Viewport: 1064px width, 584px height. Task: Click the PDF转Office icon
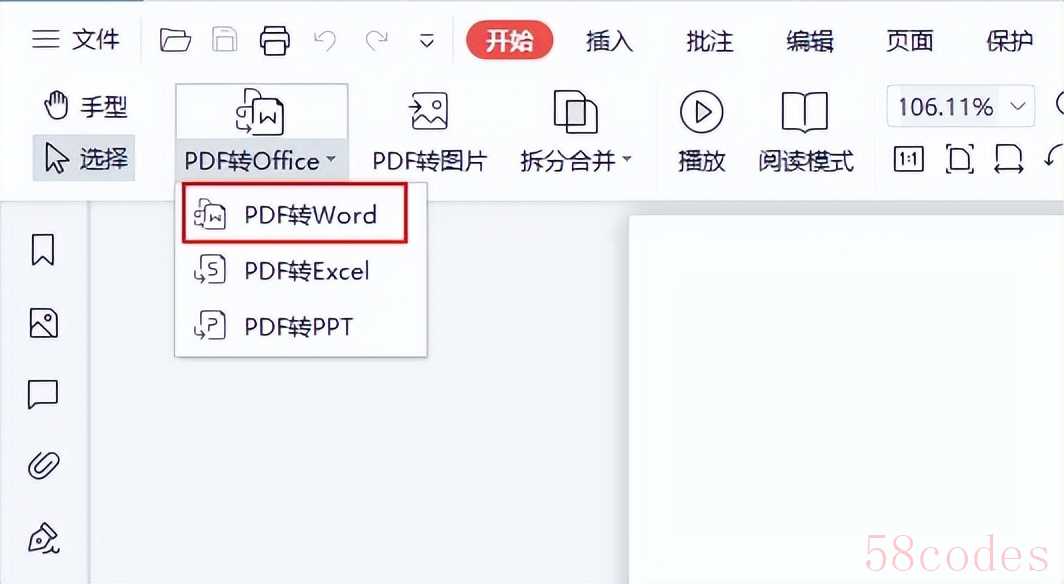pyautogui.click(x=261, y=112)
